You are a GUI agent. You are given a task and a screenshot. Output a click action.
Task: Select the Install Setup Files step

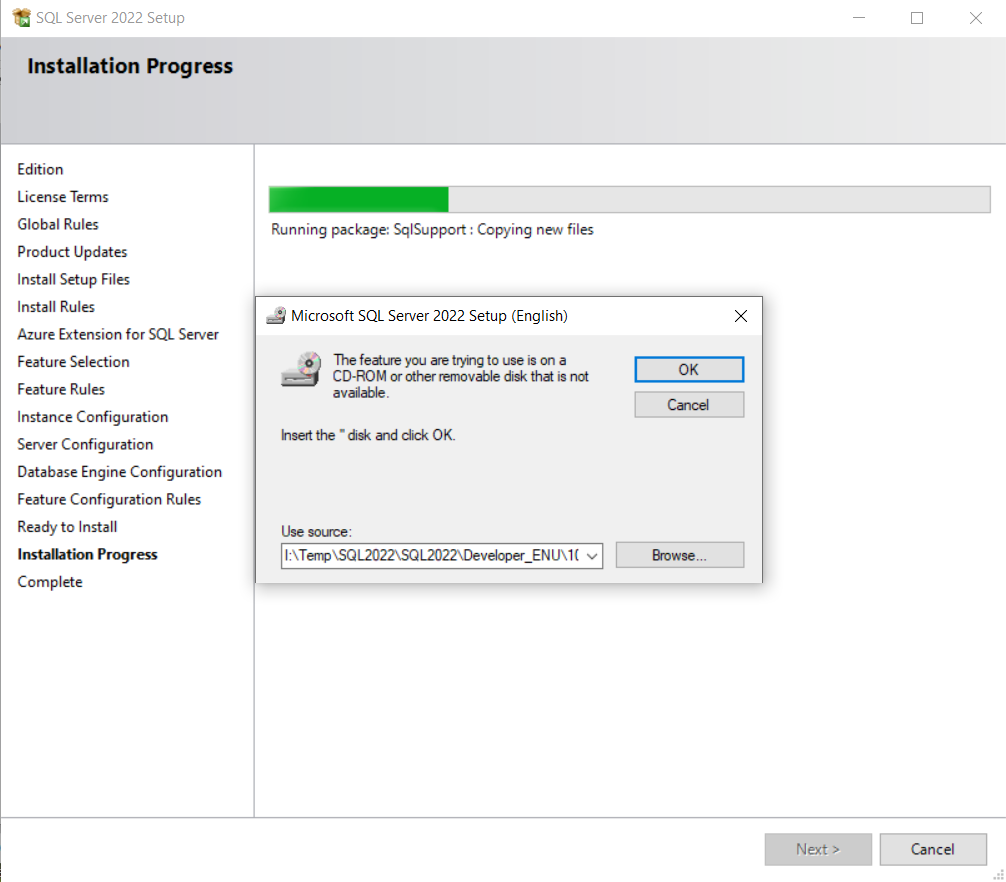(73, 280)
